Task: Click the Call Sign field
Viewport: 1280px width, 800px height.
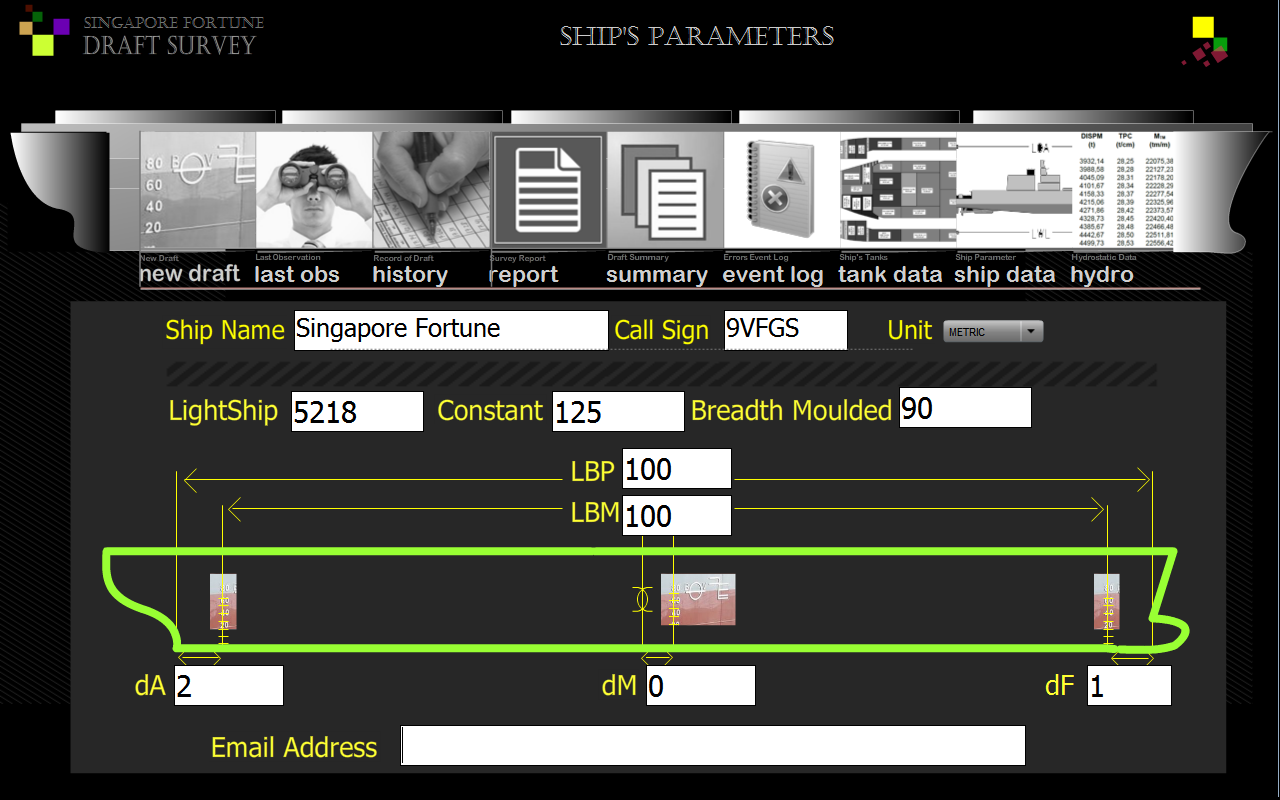Action: click(785, 330)
